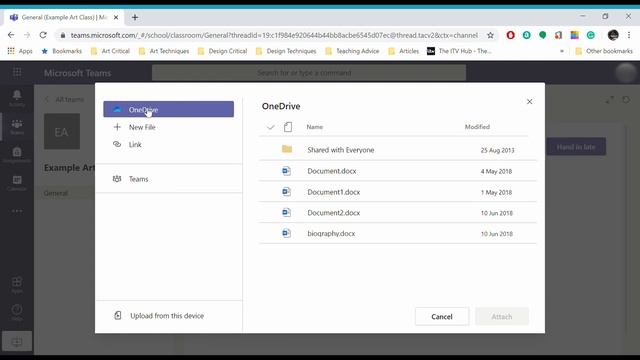640x360 pixels.
Task: Click the red Opera extension icon
Action: [x=511, y=35]
